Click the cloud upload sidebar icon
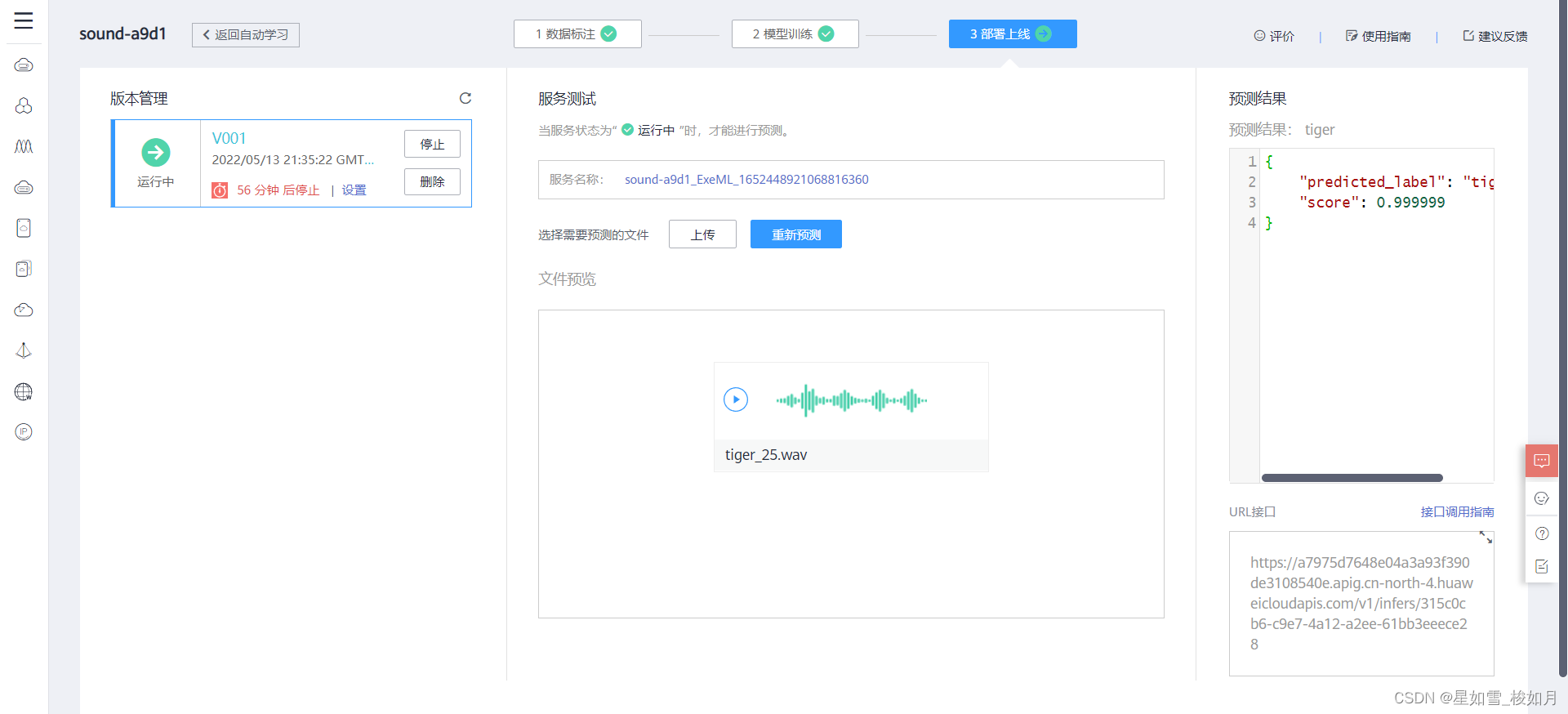 [24, 310]
